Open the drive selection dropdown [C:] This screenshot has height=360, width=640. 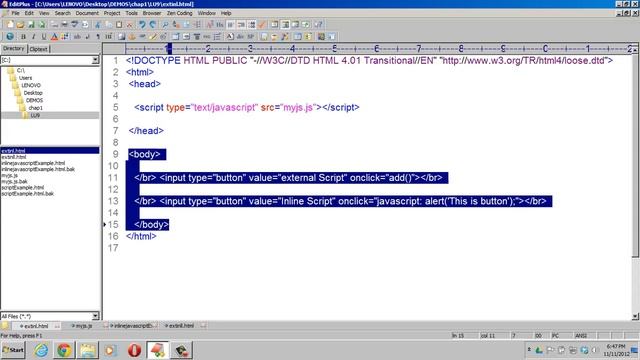95,60
